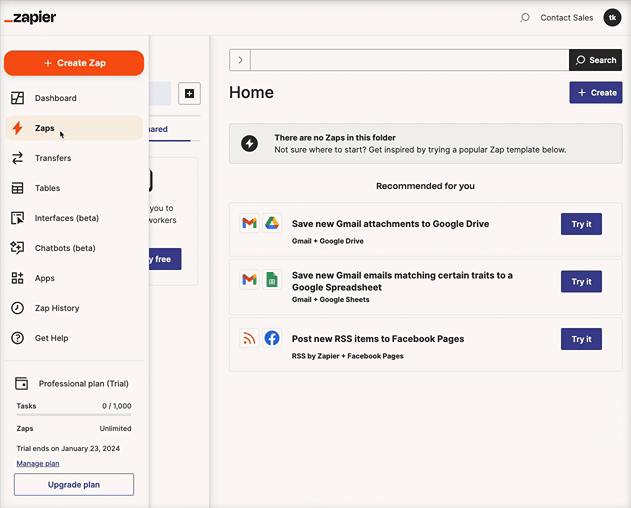Open the tk user avatar menu
The image size is (631, 508).
612,17
